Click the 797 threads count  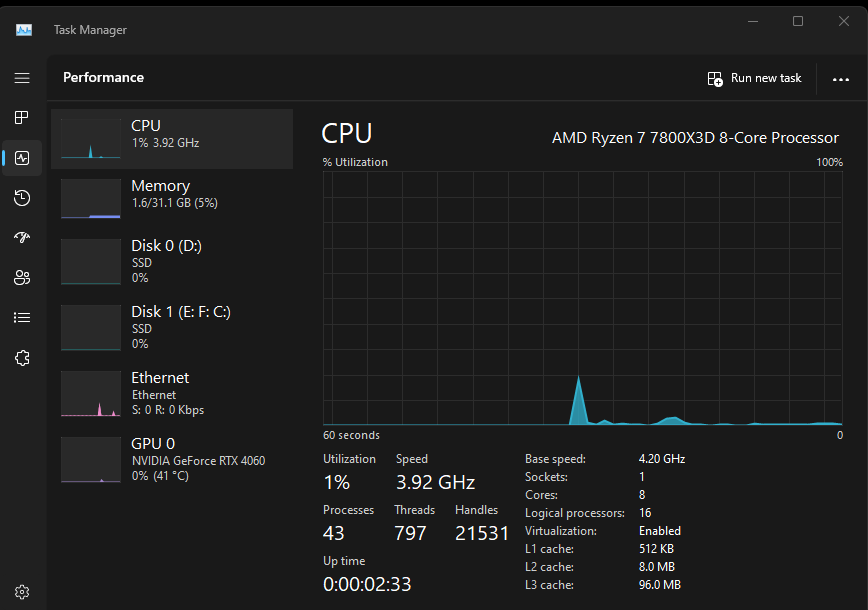click(410, 534)
